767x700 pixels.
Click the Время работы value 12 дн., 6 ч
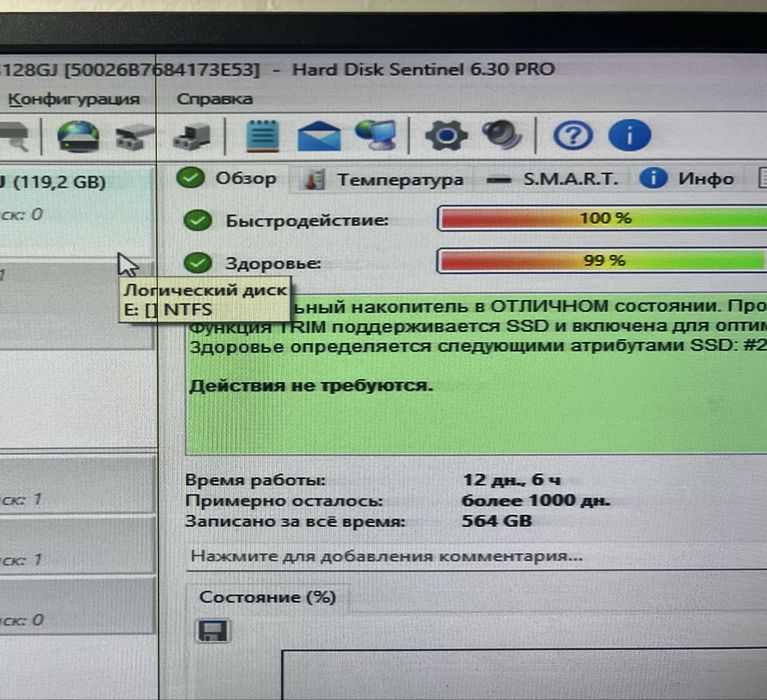tap(512, 480)
